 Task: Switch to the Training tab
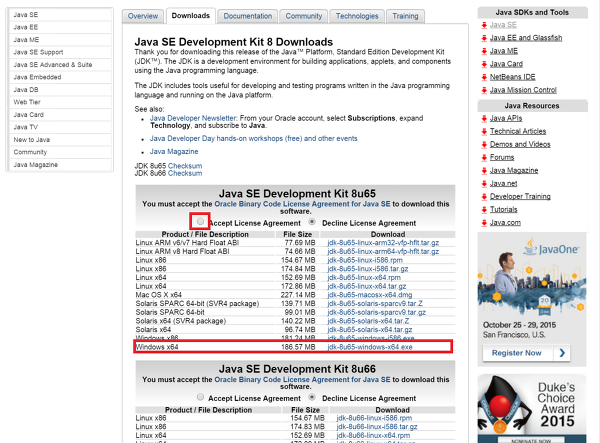(x=405, y=16)
